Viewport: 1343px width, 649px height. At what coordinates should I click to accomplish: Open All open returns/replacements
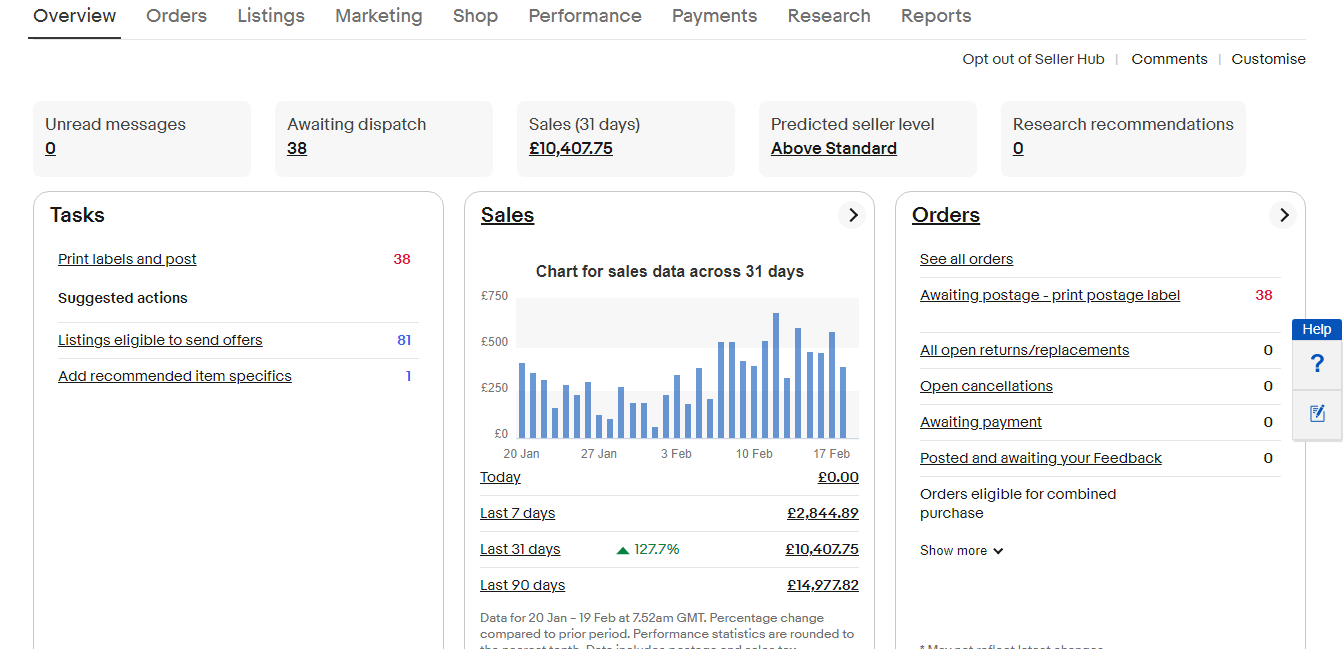[1024, 350]
